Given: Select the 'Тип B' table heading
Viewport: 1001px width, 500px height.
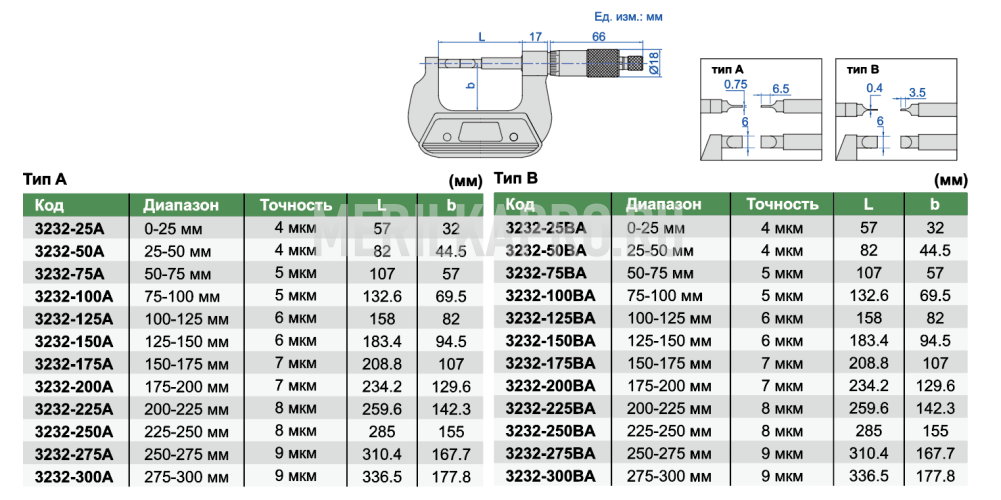Looking at the screenshot, I should (516, 178).
